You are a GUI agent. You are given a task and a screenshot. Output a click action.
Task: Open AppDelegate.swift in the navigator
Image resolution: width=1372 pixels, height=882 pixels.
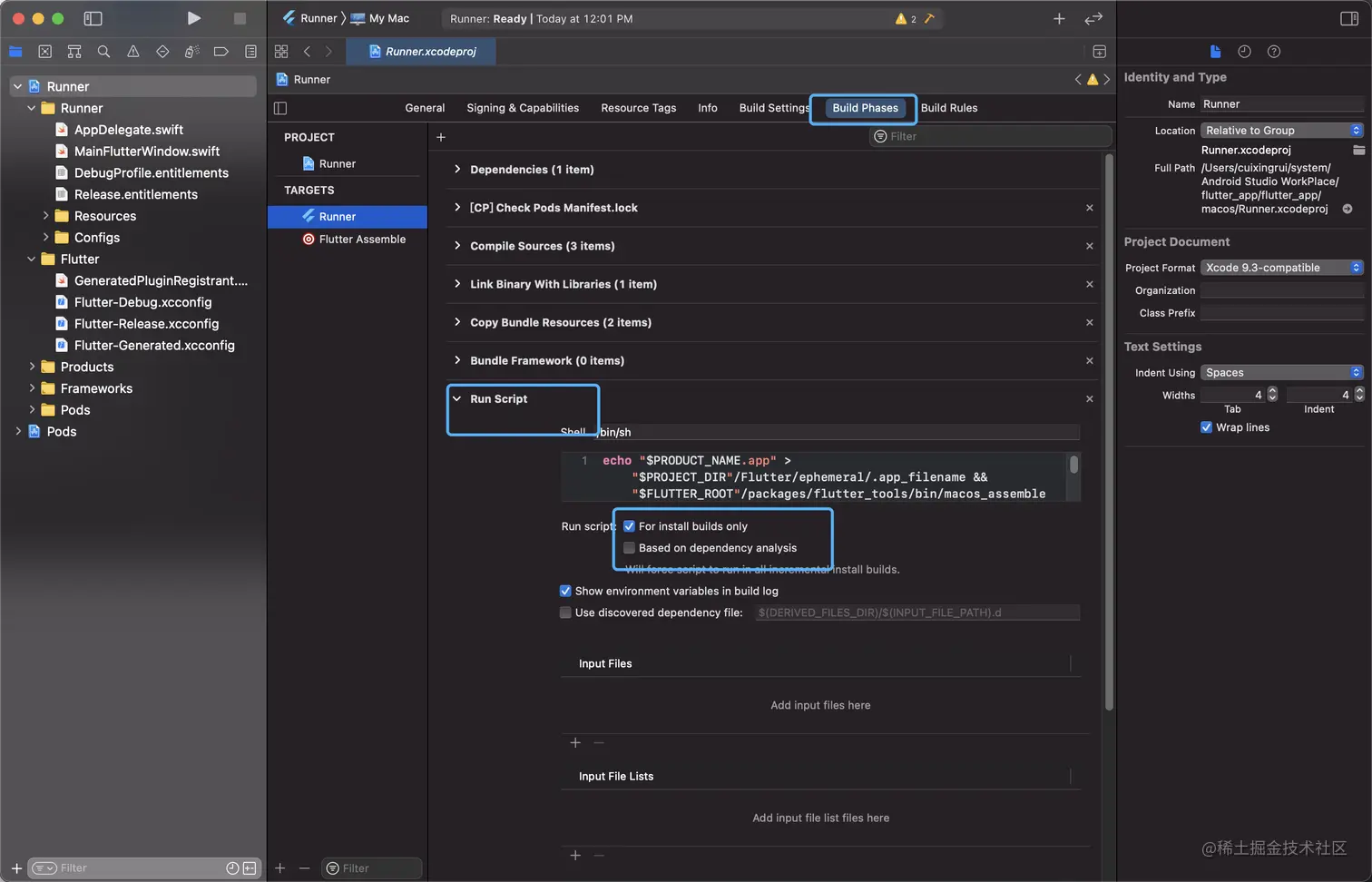tap(128, 130)
